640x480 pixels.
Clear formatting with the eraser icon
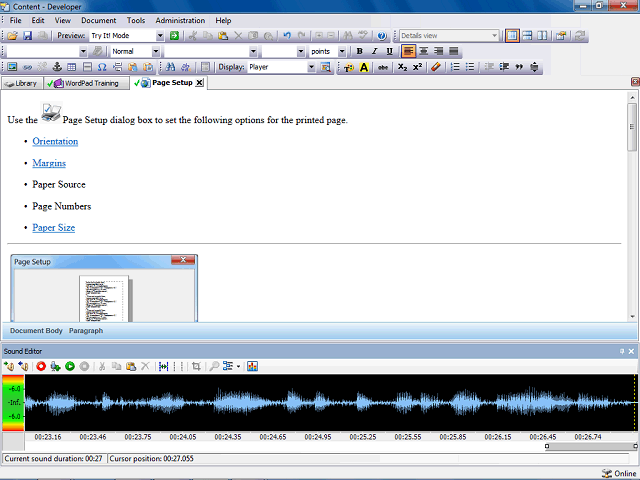436,67
